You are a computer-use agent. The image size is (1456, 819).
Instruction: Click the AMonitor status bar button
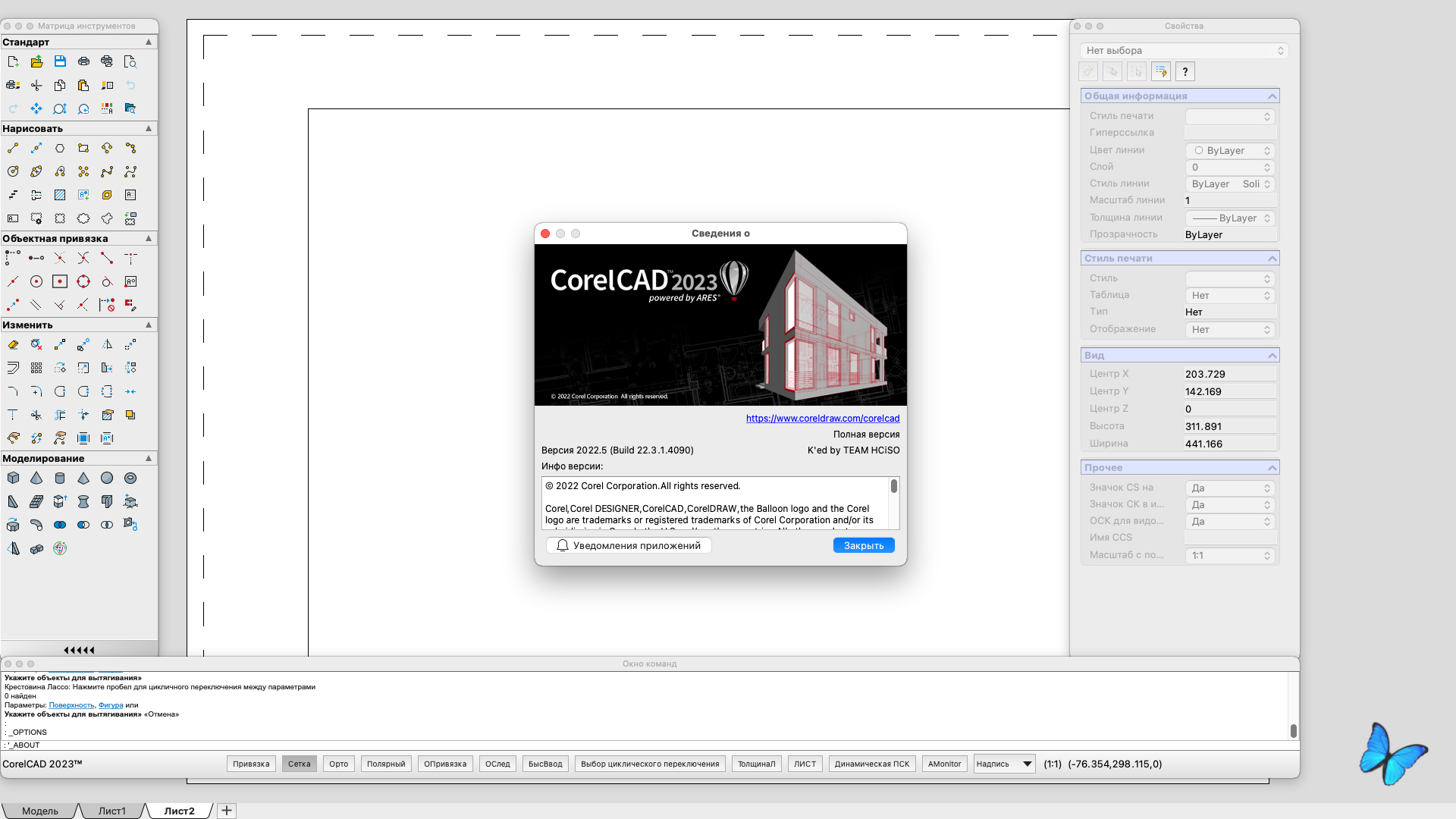point(944,764)
